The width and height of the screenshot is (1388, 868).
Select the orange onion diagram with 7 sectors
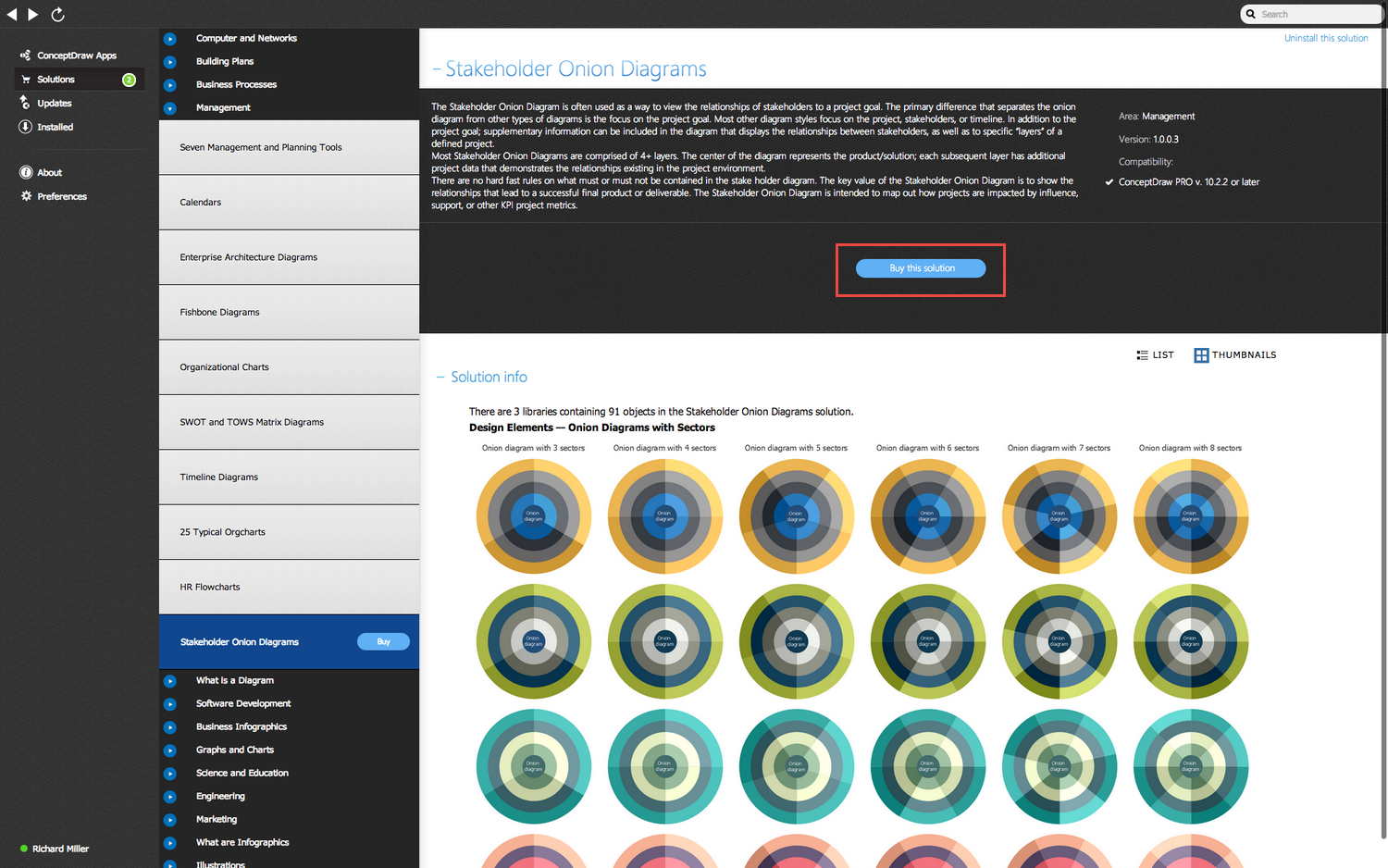tap(1060, 516)
